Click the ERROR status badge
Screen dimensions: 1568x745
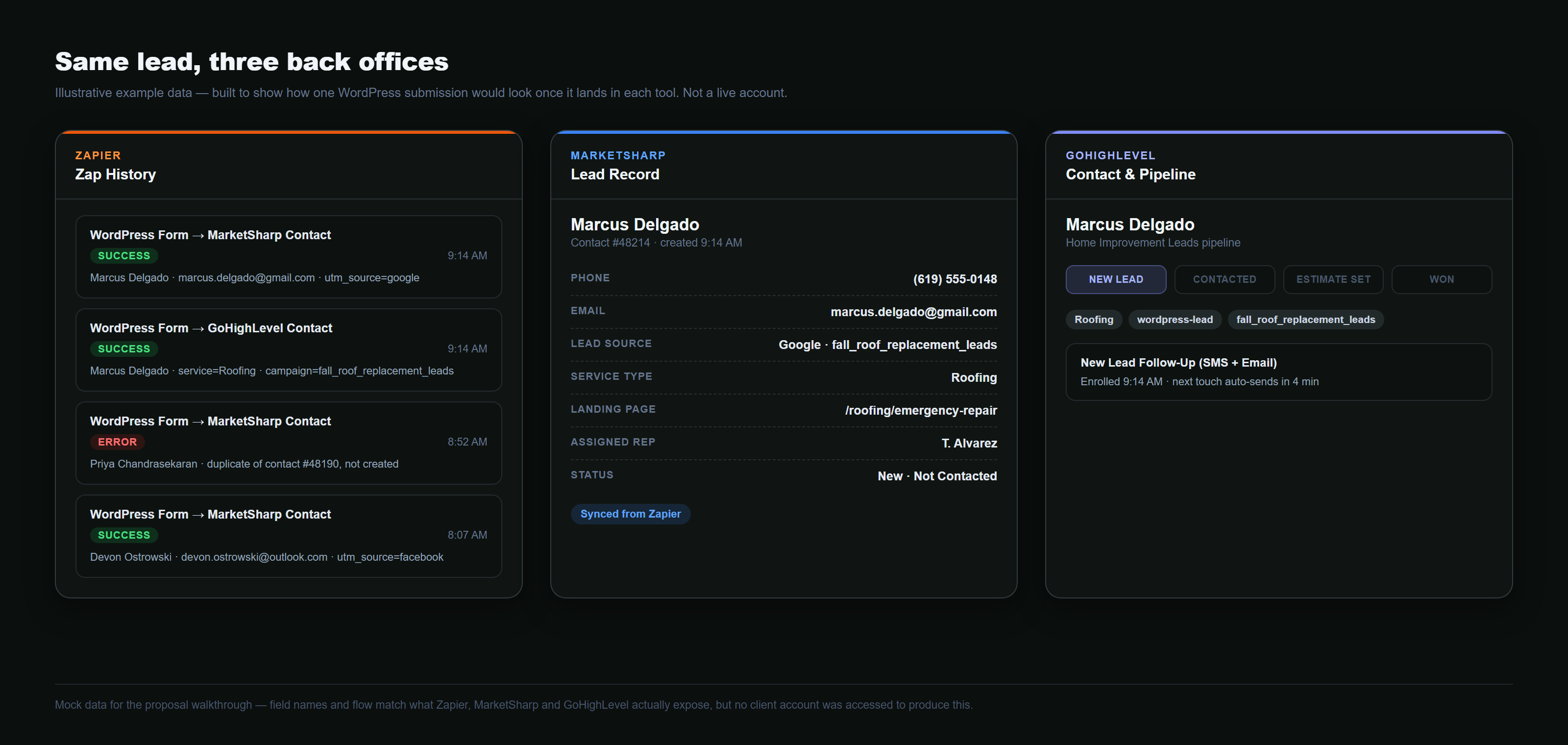tap(118, 442)
